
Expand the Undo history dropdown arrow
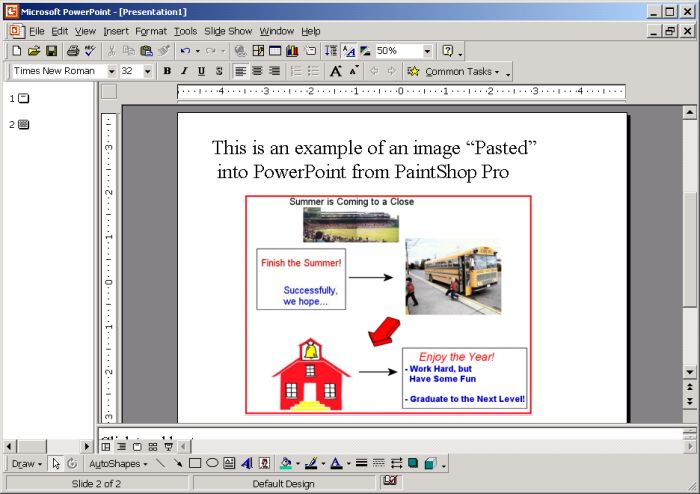coord(197,51)
